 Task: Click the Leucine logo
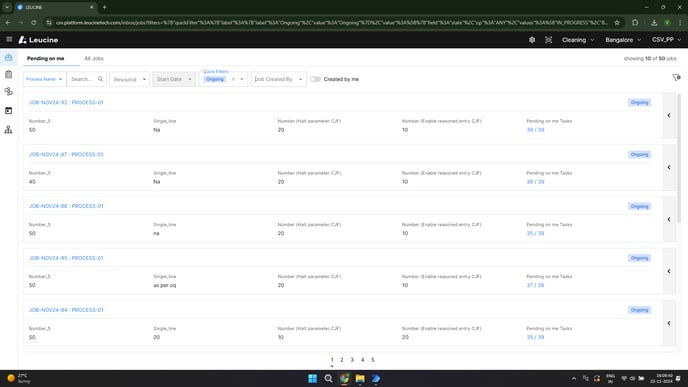[x=38, y=40]
